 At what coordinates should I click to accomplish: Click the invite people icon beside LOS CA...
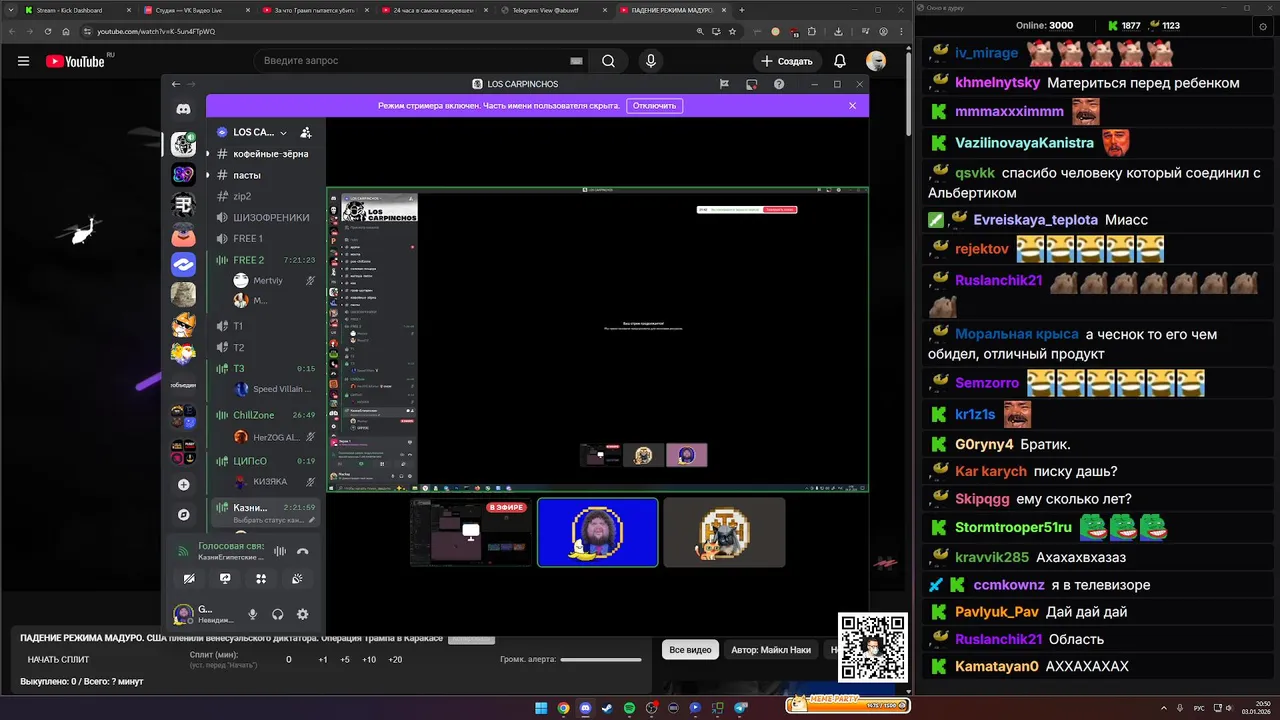tap(306, 132)
